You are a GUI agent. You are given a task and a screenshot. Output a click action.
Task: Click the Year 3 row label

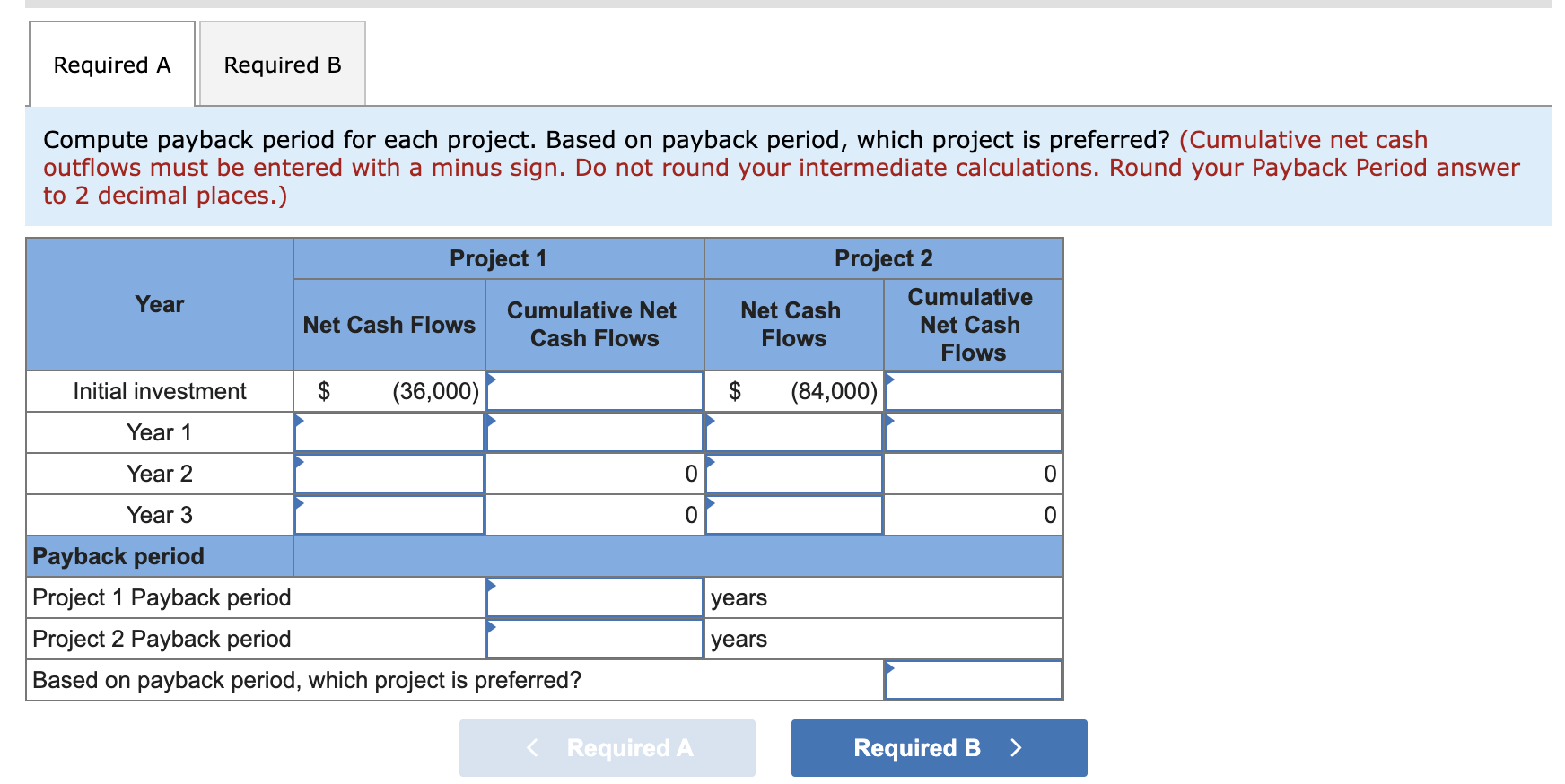(x=160, y=515)
